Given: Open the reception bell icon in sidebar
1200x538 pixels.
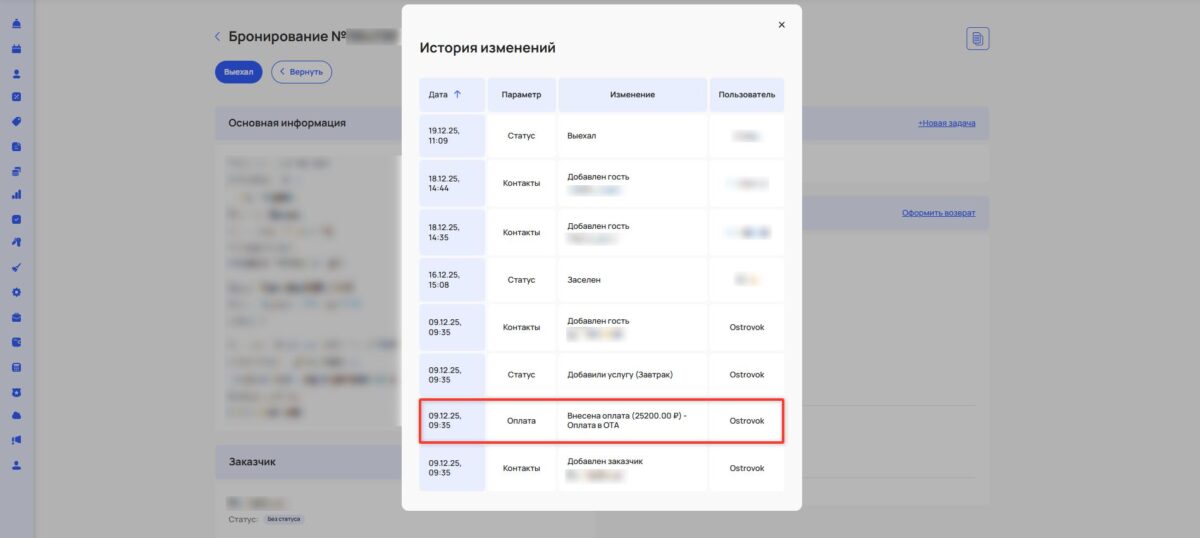Looking at the screenshot, I should click(x=17, y=24).
